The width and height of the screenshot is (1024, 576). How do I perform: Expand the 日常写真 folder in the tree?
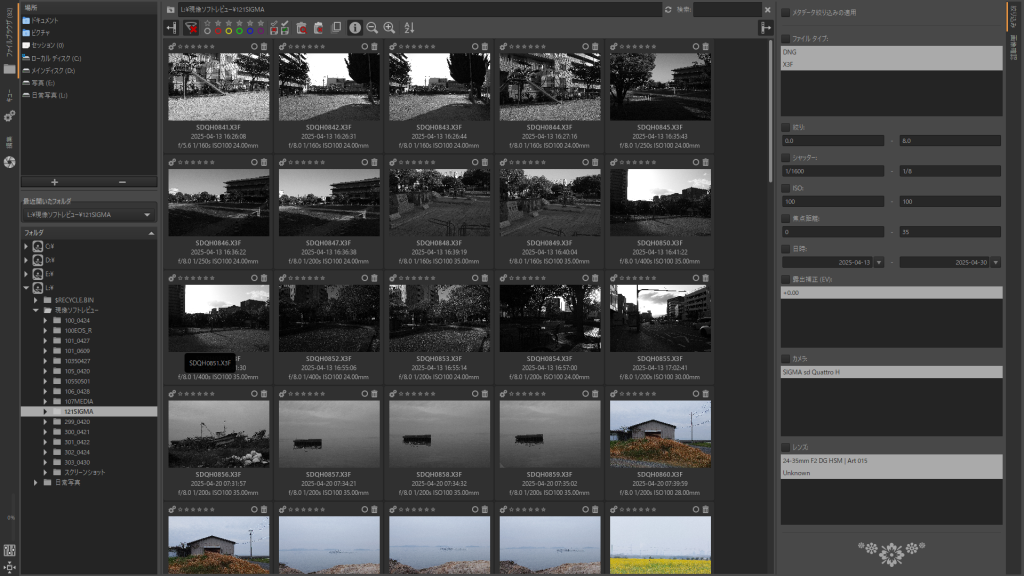36,483
